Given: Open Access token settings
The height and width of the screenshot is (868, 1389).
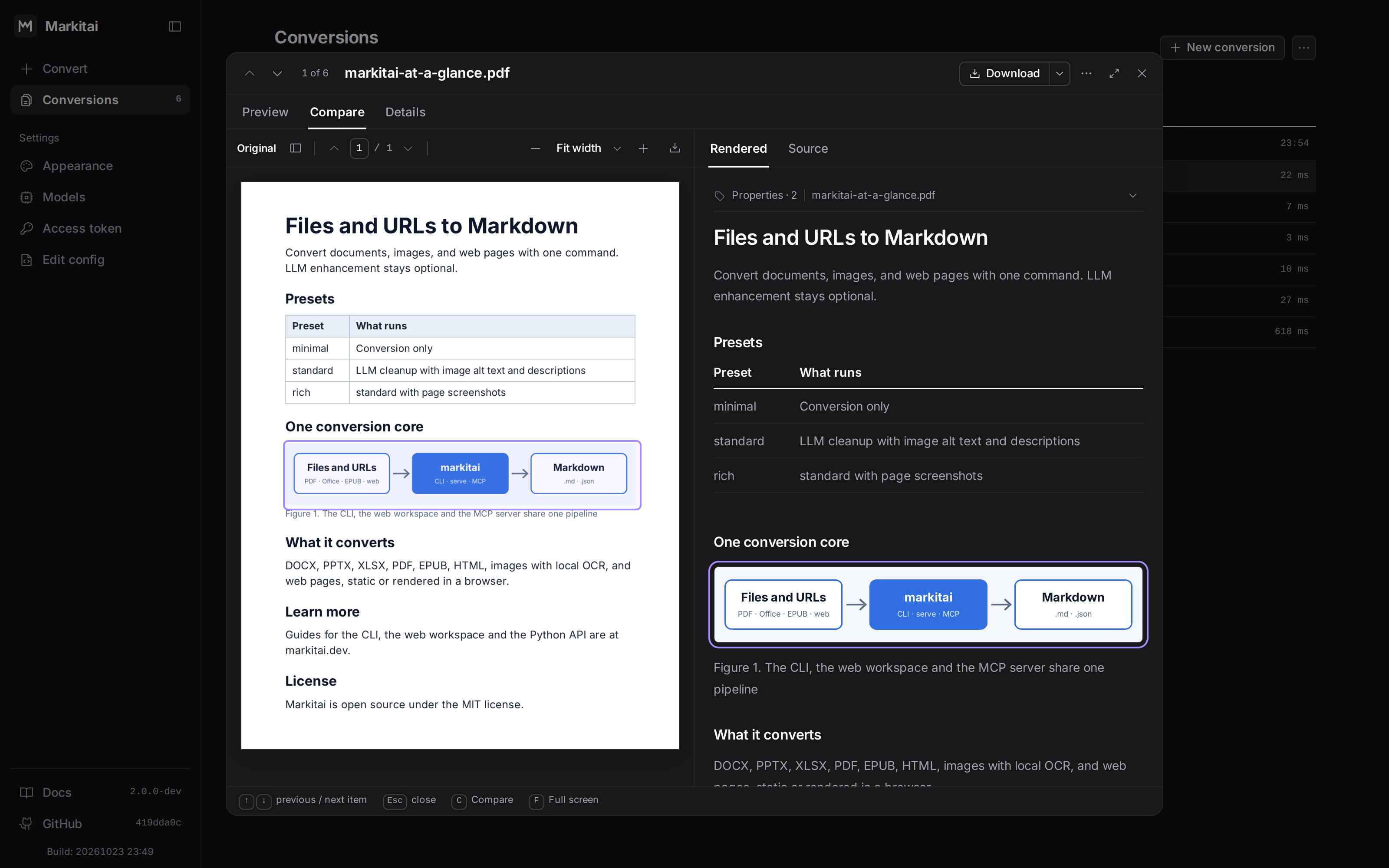Looking at the screenshot, I should [x=100, y=228].
